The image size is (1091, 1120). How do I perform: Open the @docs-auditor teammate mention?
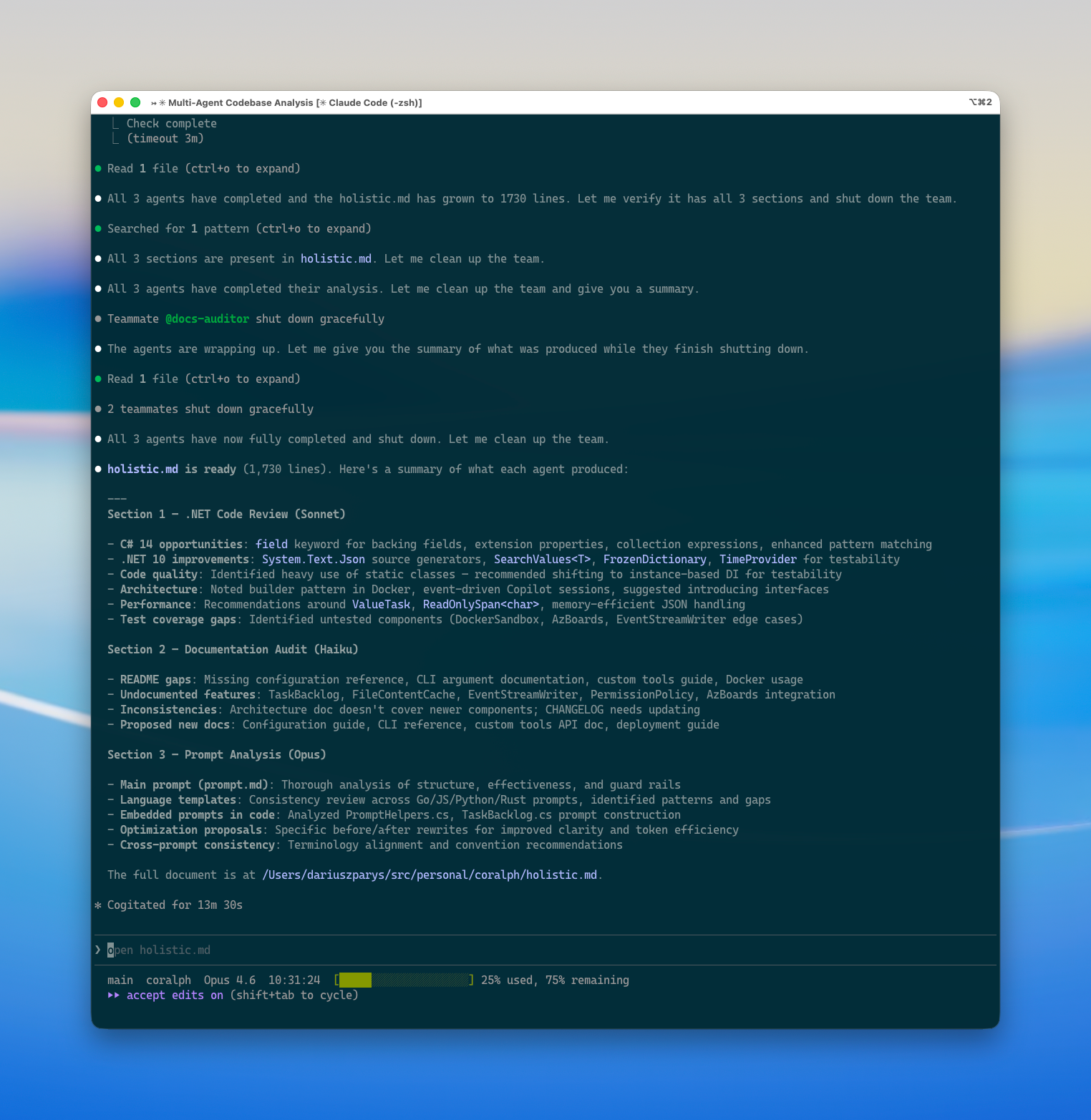[x=207, y=319]
